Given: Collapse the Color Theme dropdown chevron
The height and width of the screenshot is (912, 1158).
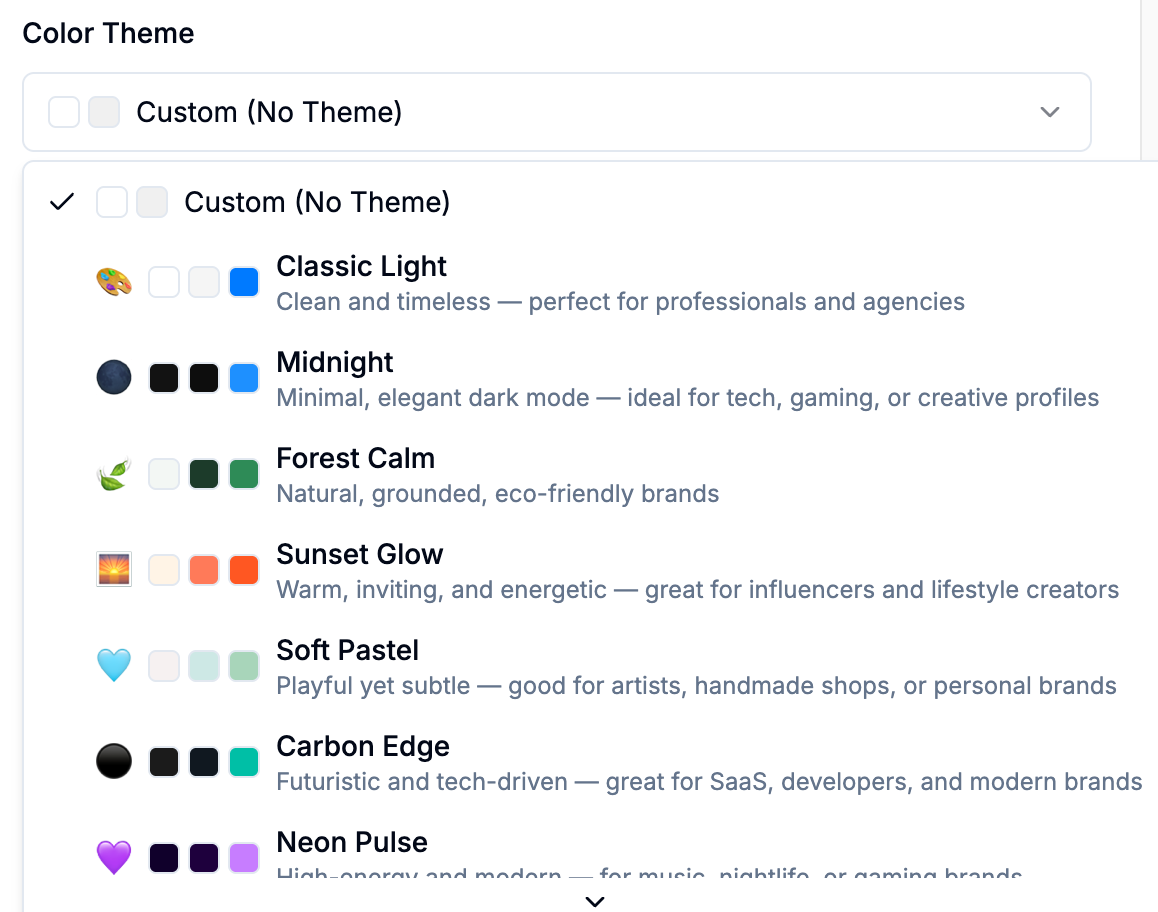Looking at the screenshot, I should click(1049, 112).
